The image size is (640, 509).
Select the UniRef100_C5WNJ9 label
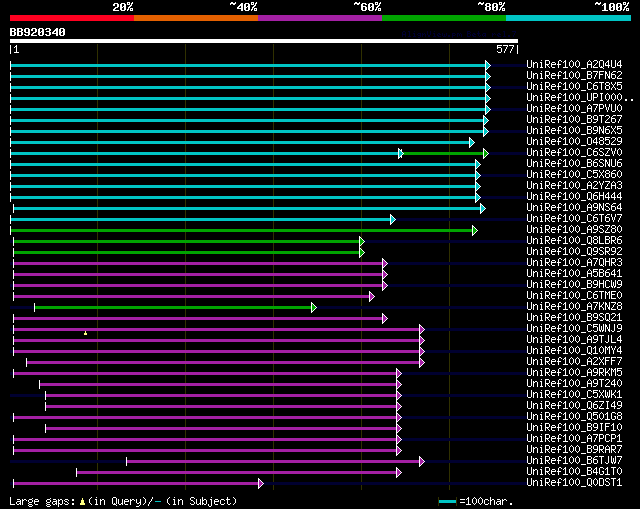[574, 329]
